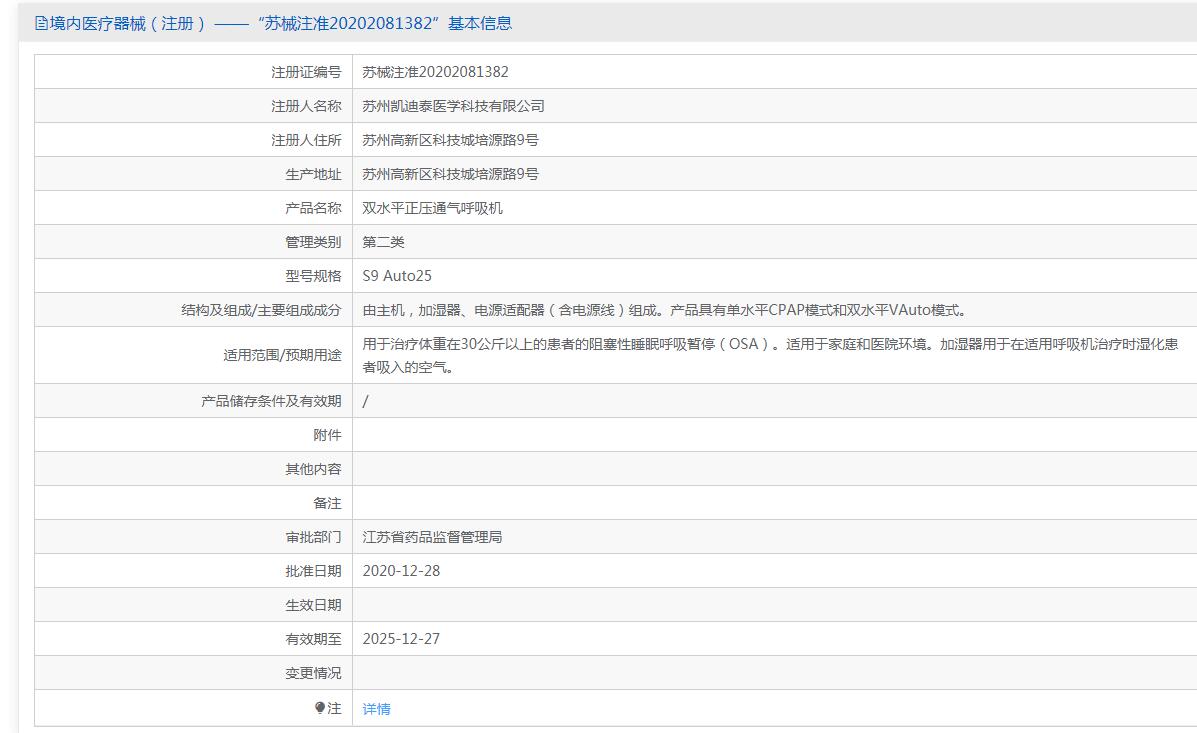Click the lightbulb icon next to 注
1197x733 pixels.
pos(320,708)
